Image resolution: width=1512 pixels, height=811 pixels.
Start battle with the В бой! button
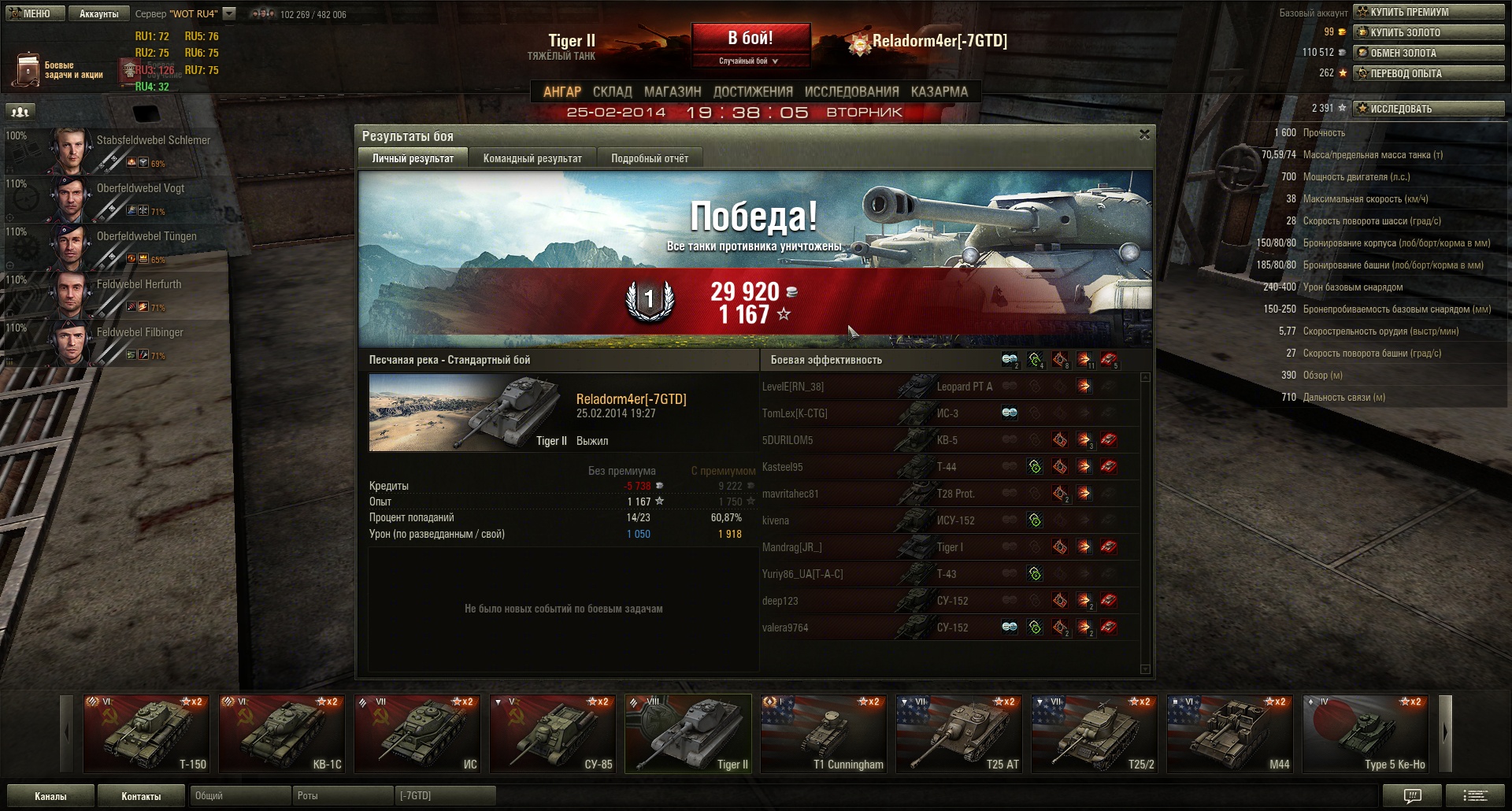750,39
